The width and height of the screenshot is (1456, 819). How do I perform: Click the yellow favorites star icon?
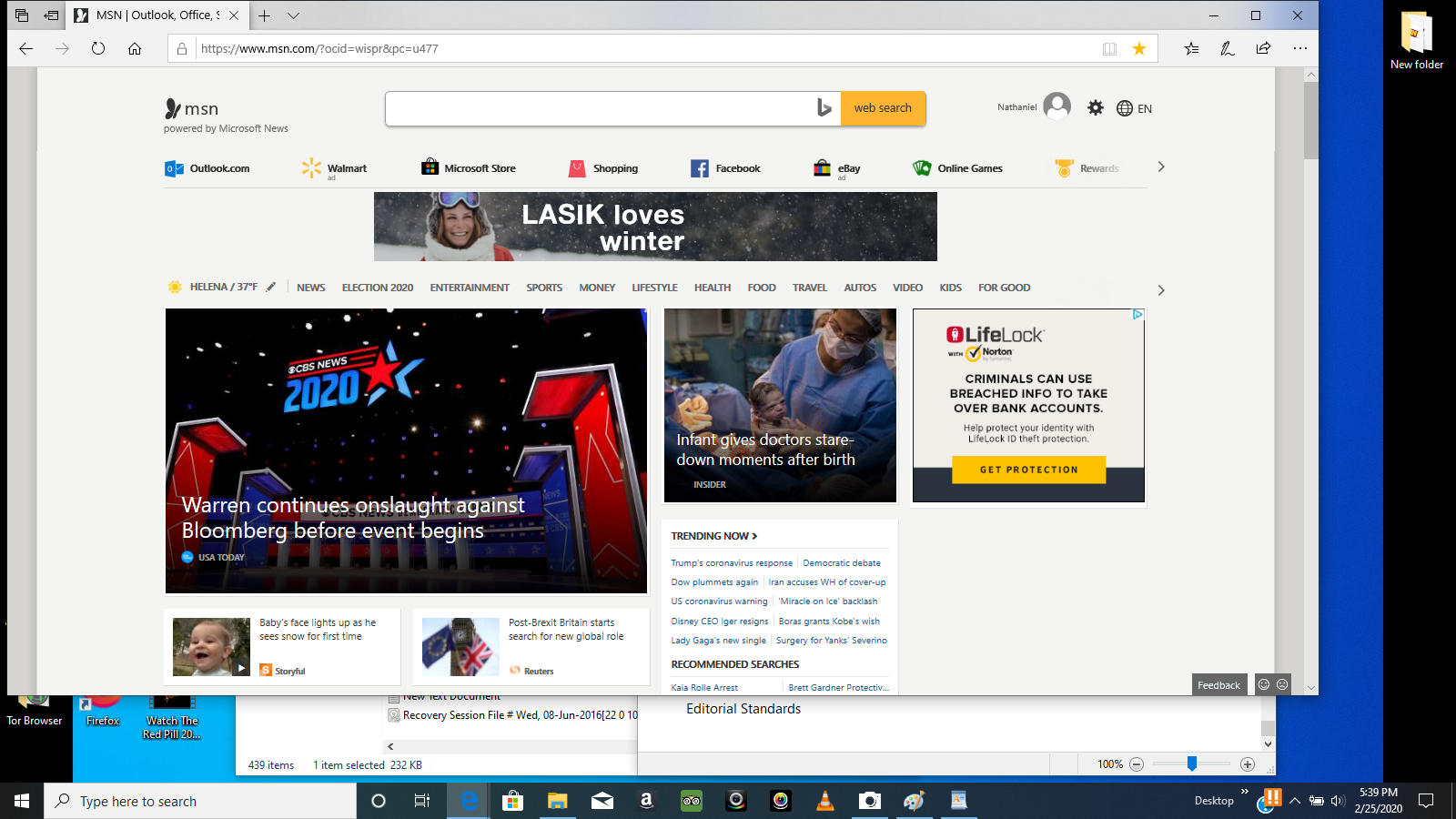[1139, 49]
